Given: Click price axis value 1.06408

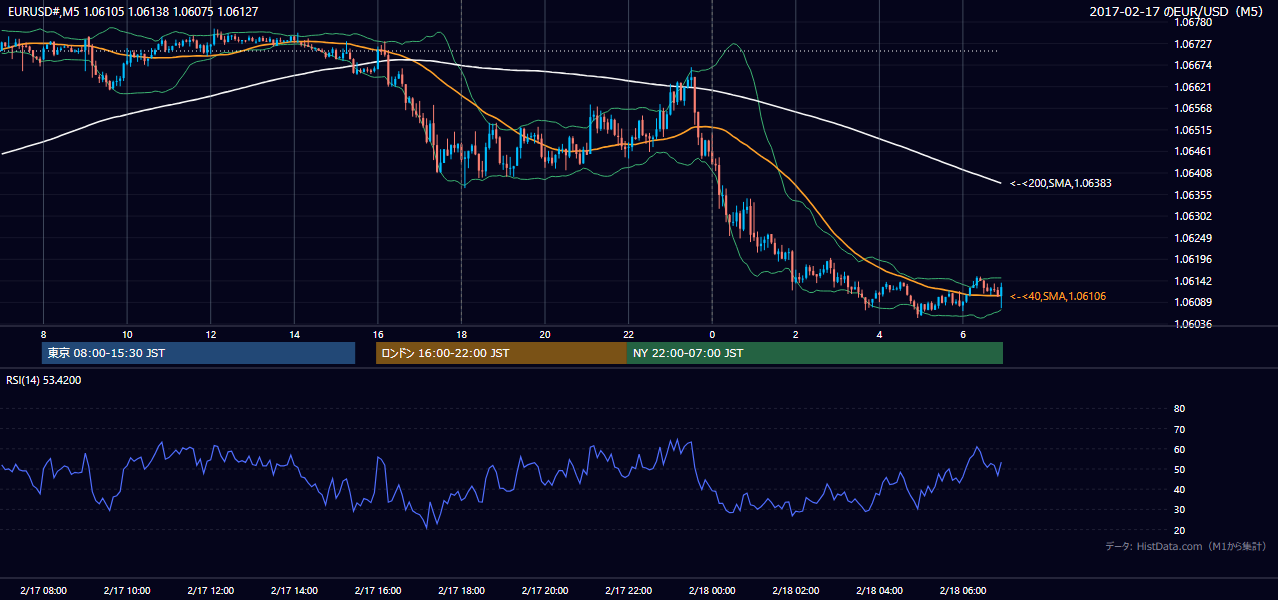Looking at the screenshot, I should tap(1192, 173).
